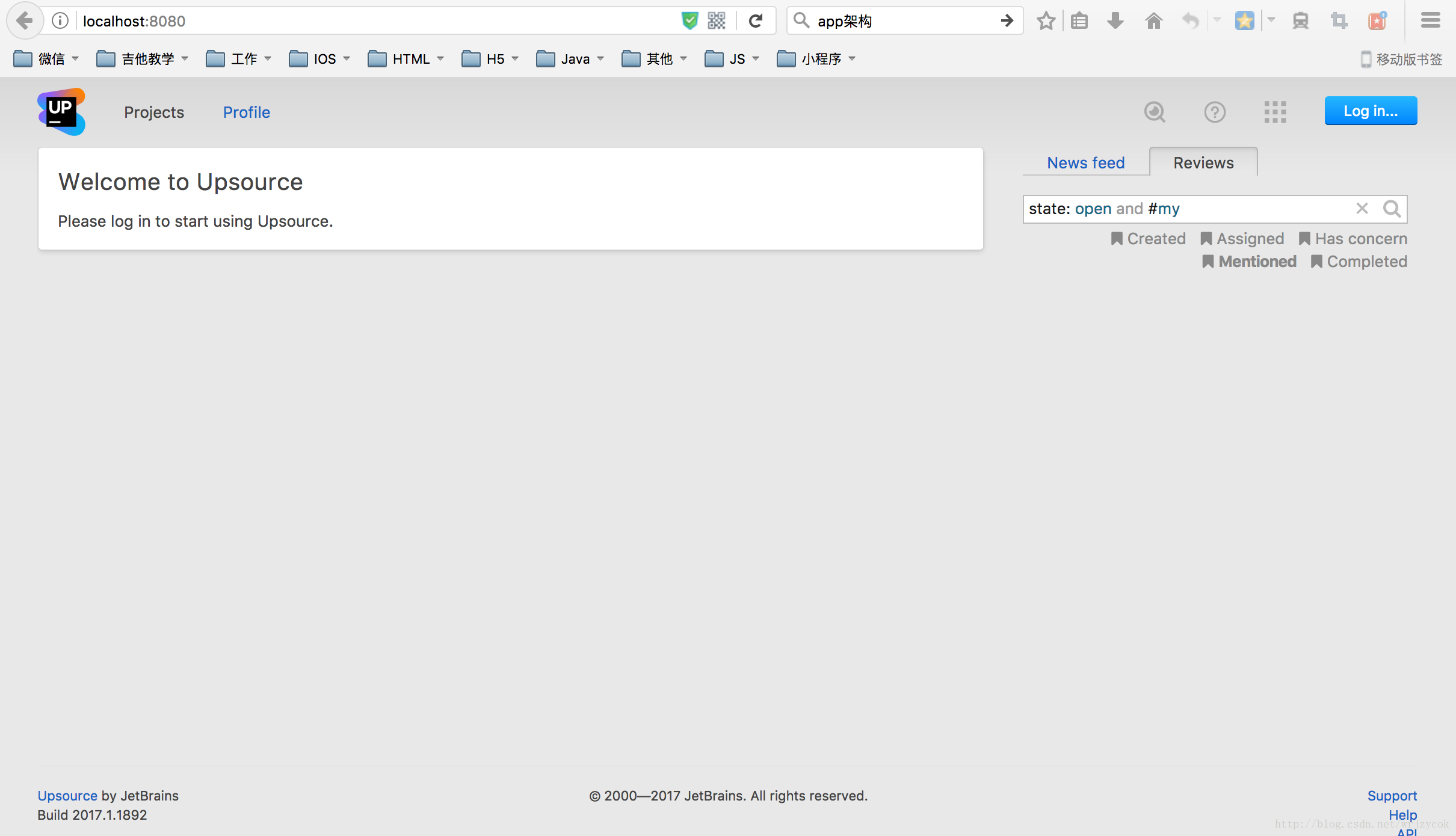Select the Has concern saved filter

[x=1353, y=239]
